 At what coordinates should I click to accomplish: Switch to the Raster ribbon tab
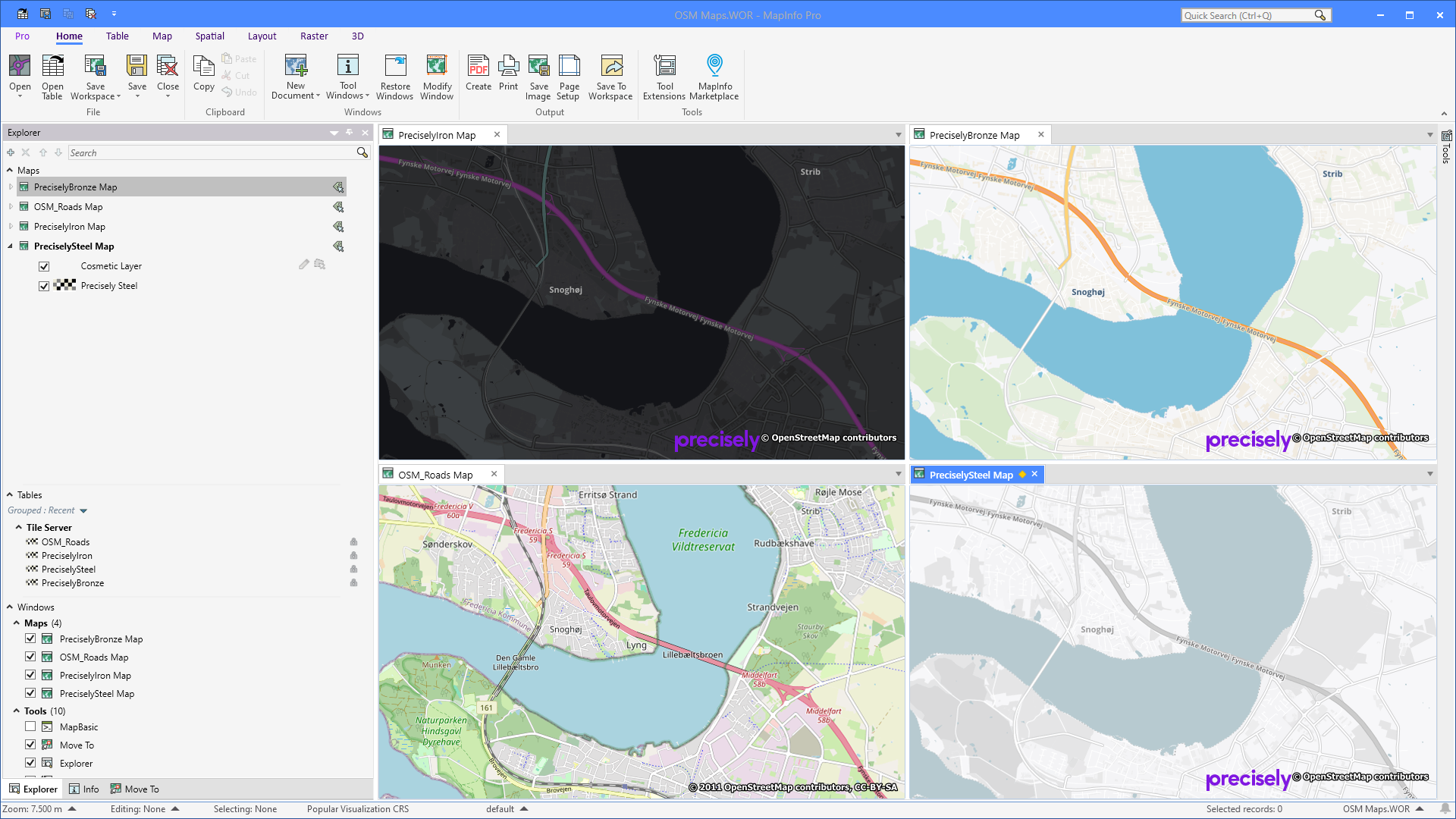pyautogui.click(x=314, y=36)
